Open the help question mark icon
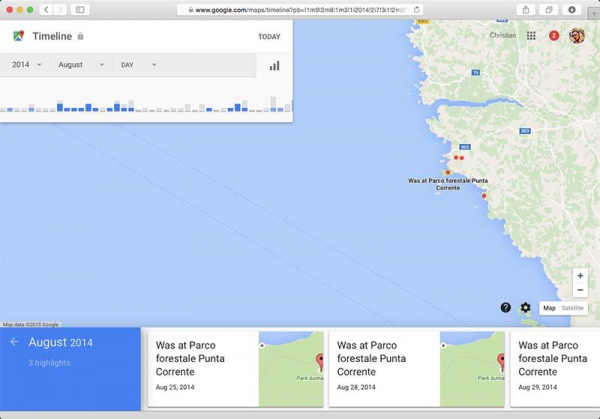 [x=505, y=307]
